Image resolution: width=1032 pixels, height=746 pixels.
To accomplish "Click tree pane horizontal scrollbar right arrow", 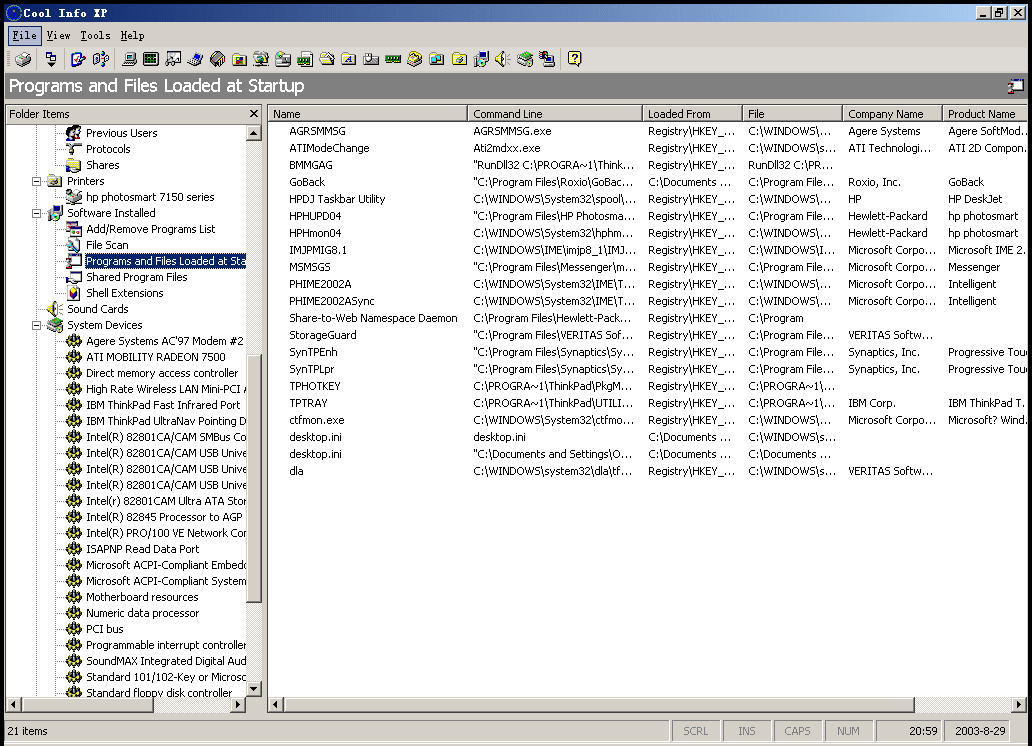I will point(238,705).
